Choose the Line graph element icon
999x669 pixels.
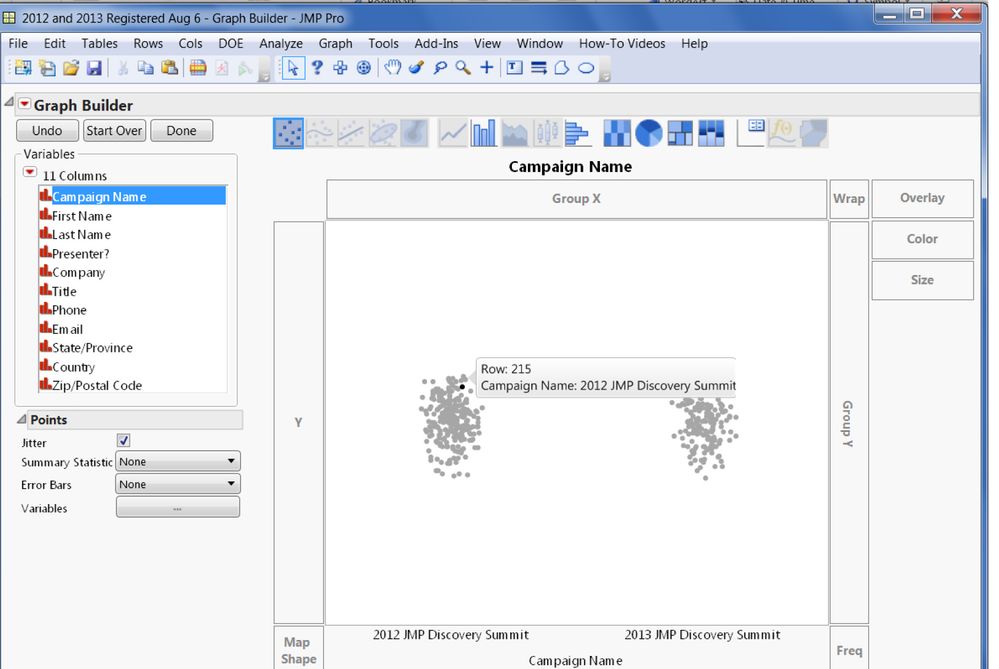pos(453,134)
